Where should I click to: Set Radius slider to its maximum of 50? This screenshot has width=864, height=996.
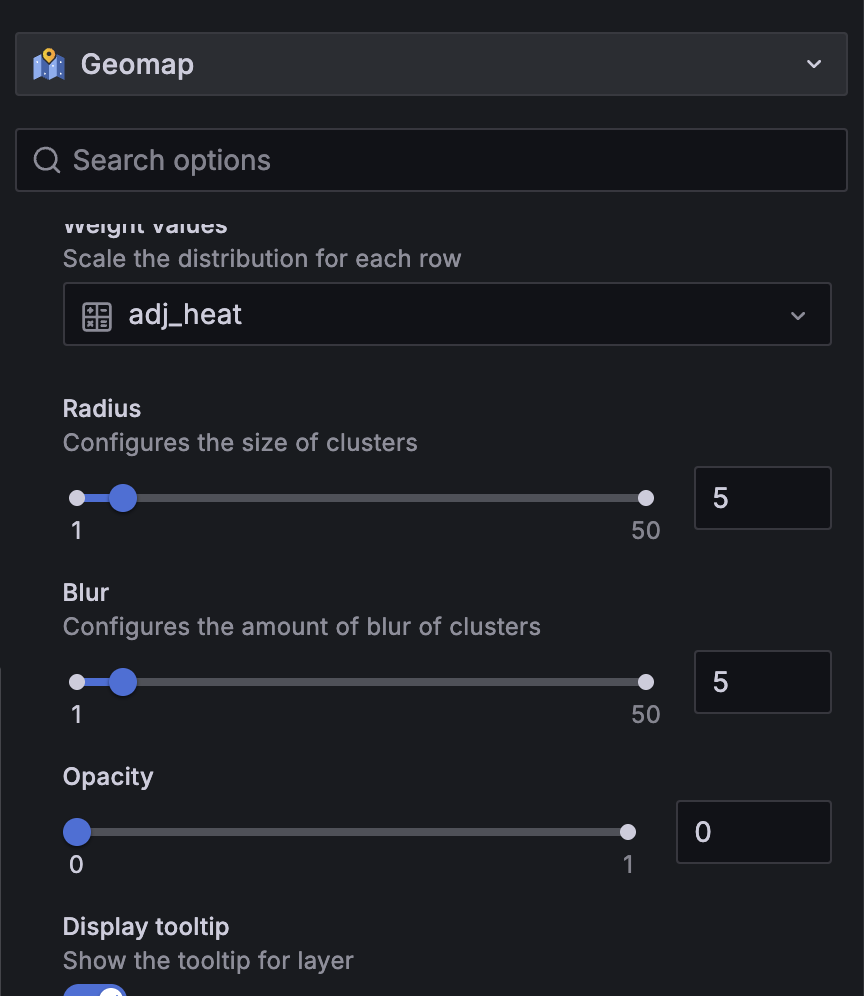[645, 498]
